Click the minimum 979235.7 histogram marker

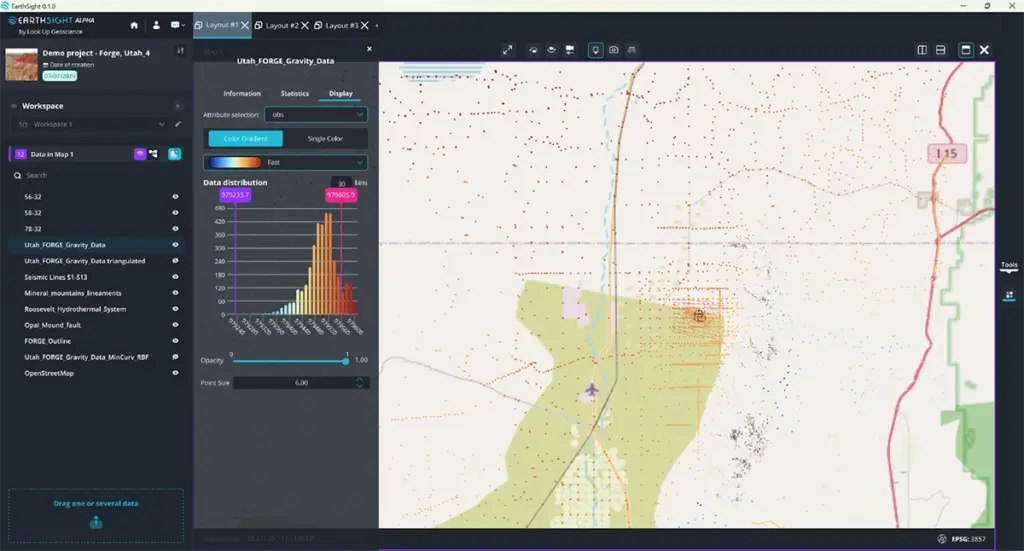click(x=234, y=195)
